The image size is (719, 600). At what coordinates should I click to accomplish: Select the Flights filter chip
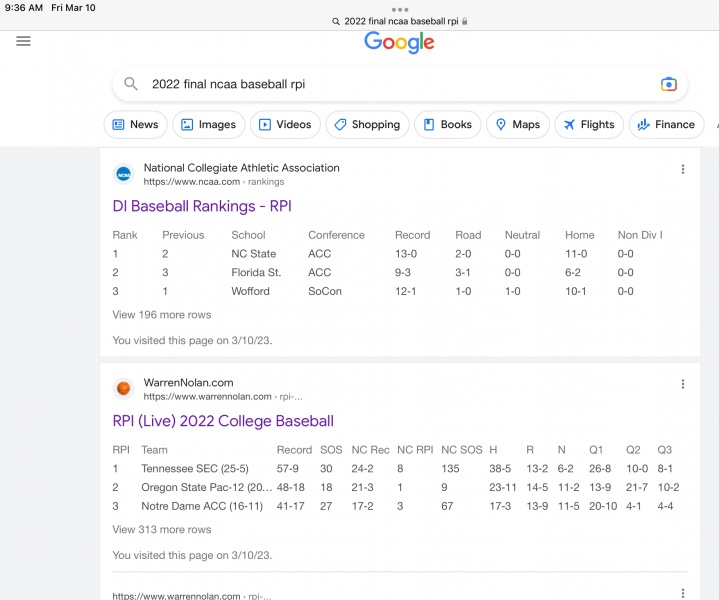pyautogui.click(x=589, y=125)
